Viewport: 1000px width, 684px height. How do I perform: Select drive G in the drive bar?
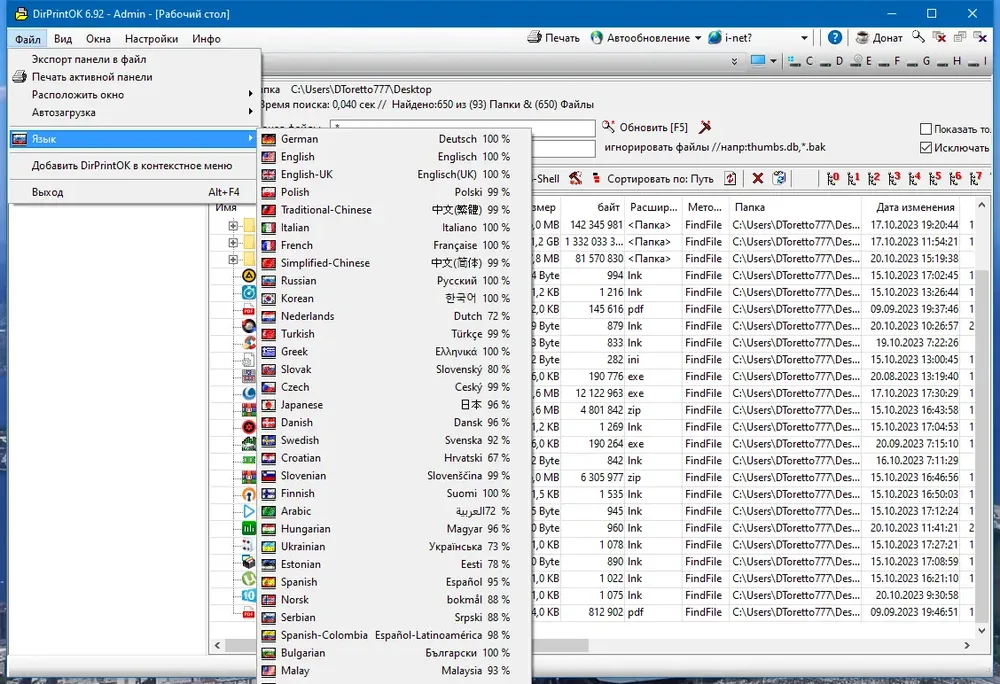pos(918,61)
